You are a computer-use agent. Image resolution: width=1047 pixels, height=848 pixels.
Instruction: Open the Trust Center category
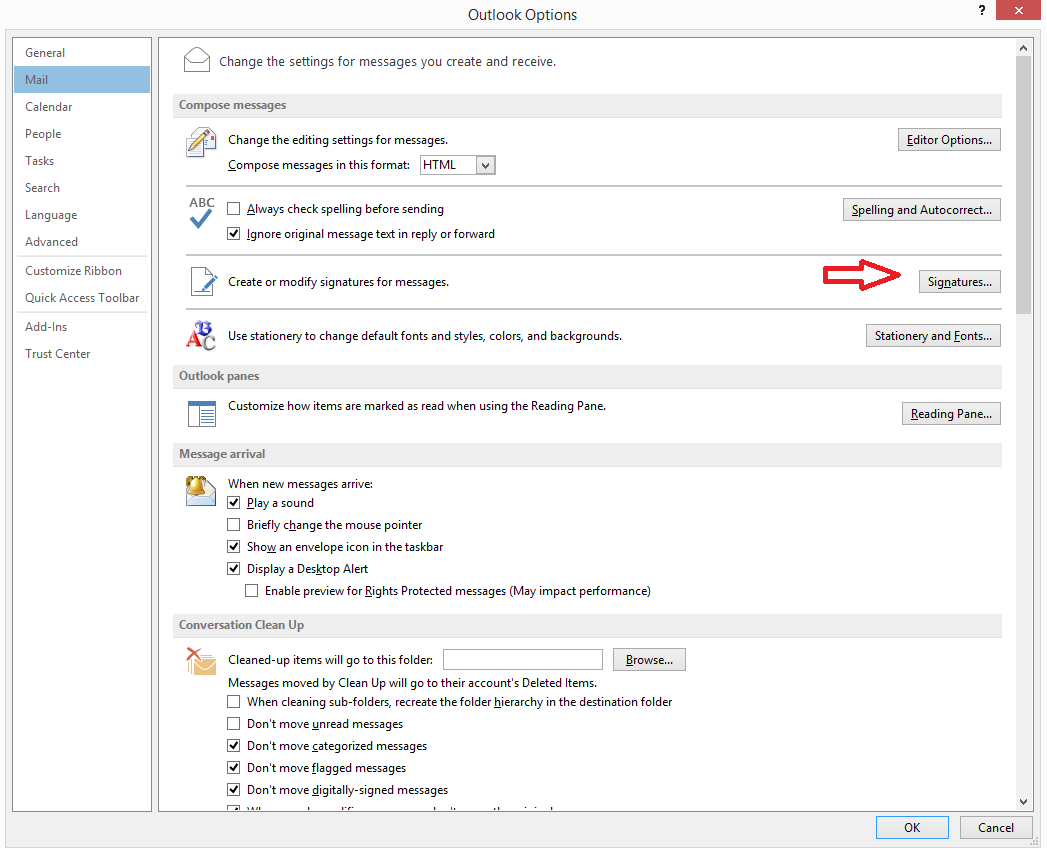[58, 354]
